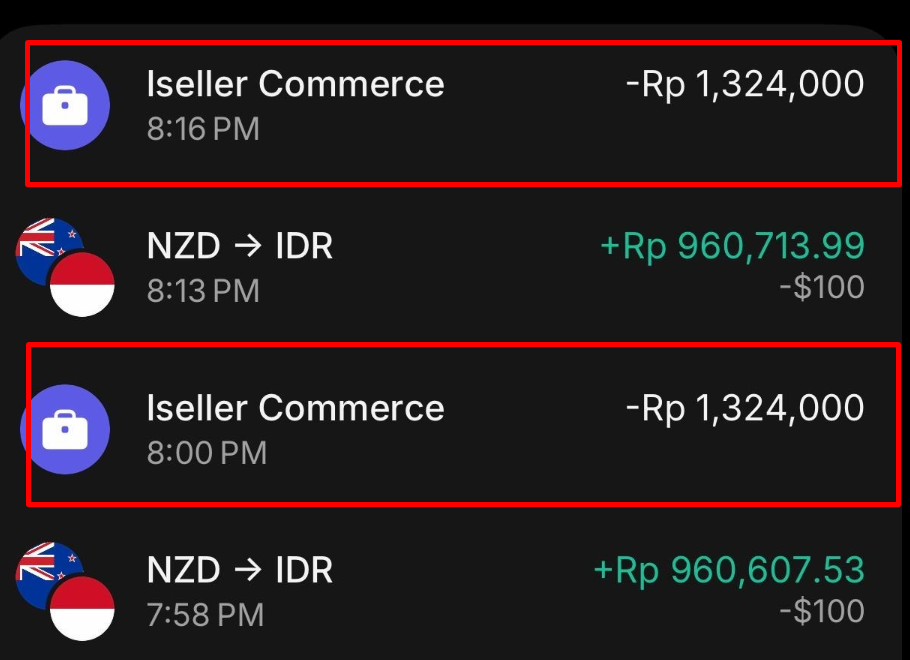
Task: Tap the +Rp 960,713.99 received amount
Action: point(732,246)
